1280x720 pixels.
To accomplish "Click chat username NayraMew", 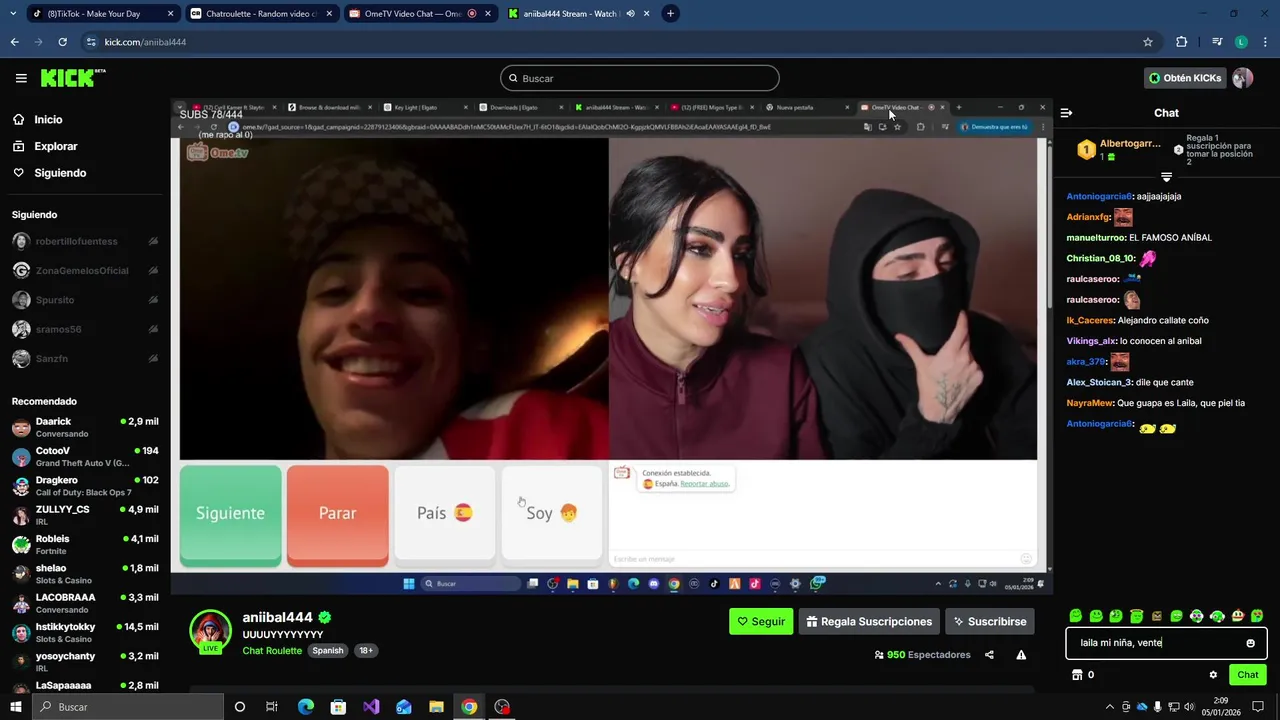I will point(1090,403).
